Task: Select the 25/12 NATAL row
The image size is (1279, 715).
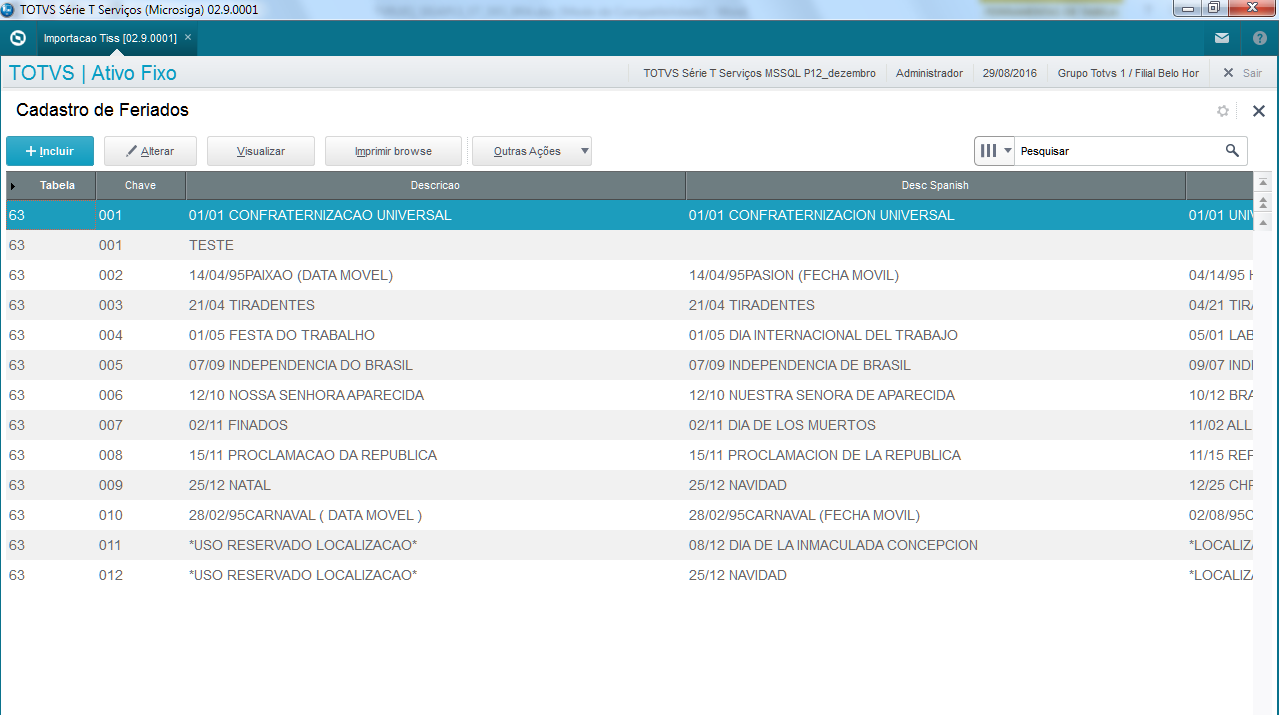Action: (x=628, y=485)
